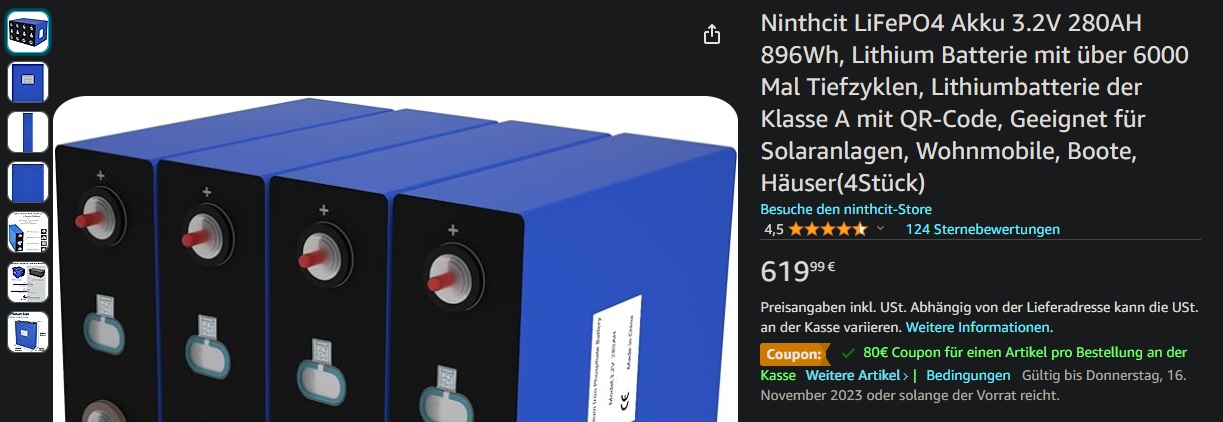Click the main battery product image
Image resolution: width=1223 pixels, height=422 pixels.
pos(395,259)
